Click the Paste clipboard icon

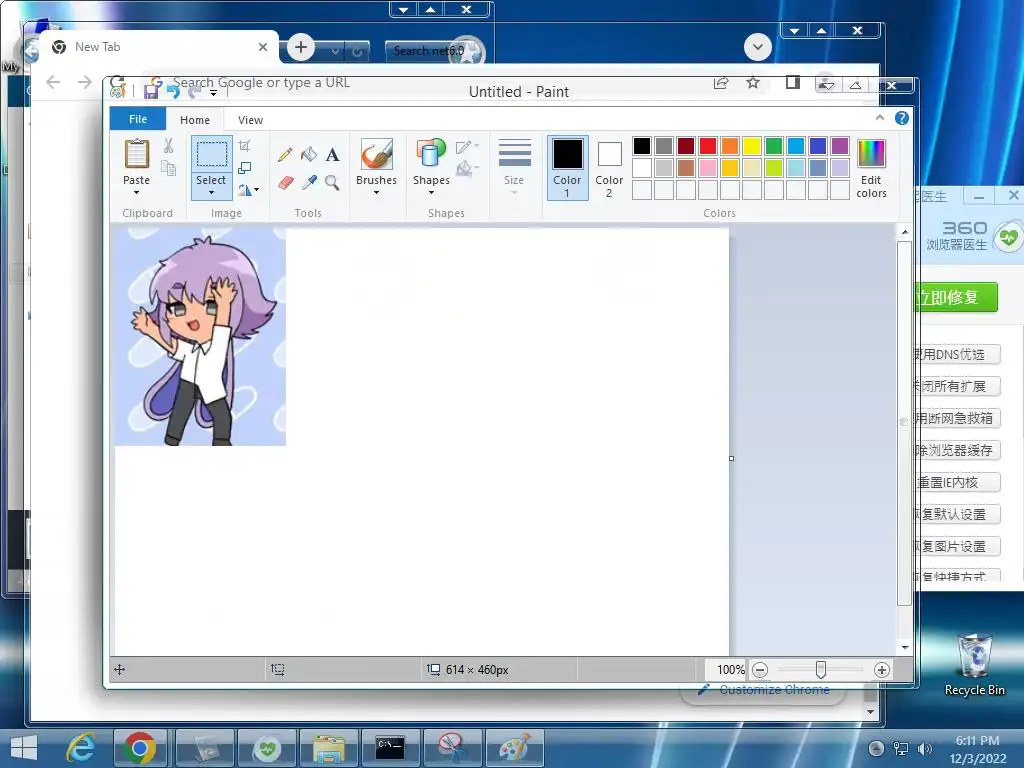pyautogui.click(x=136, y=155)
